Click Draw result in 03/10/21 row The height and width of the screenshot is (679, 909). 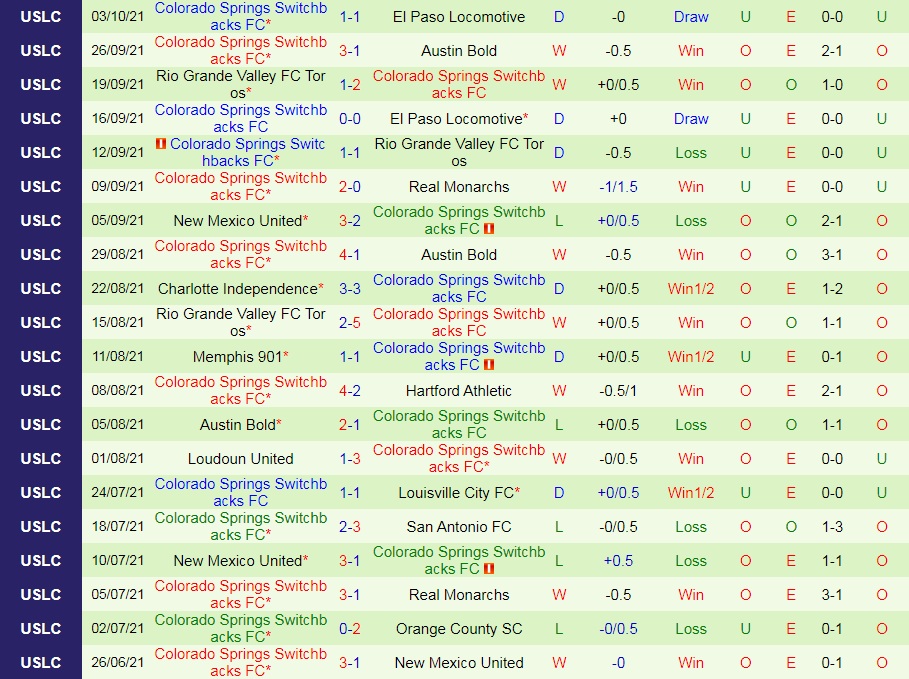pyautogui.click(x=691, y=17)
